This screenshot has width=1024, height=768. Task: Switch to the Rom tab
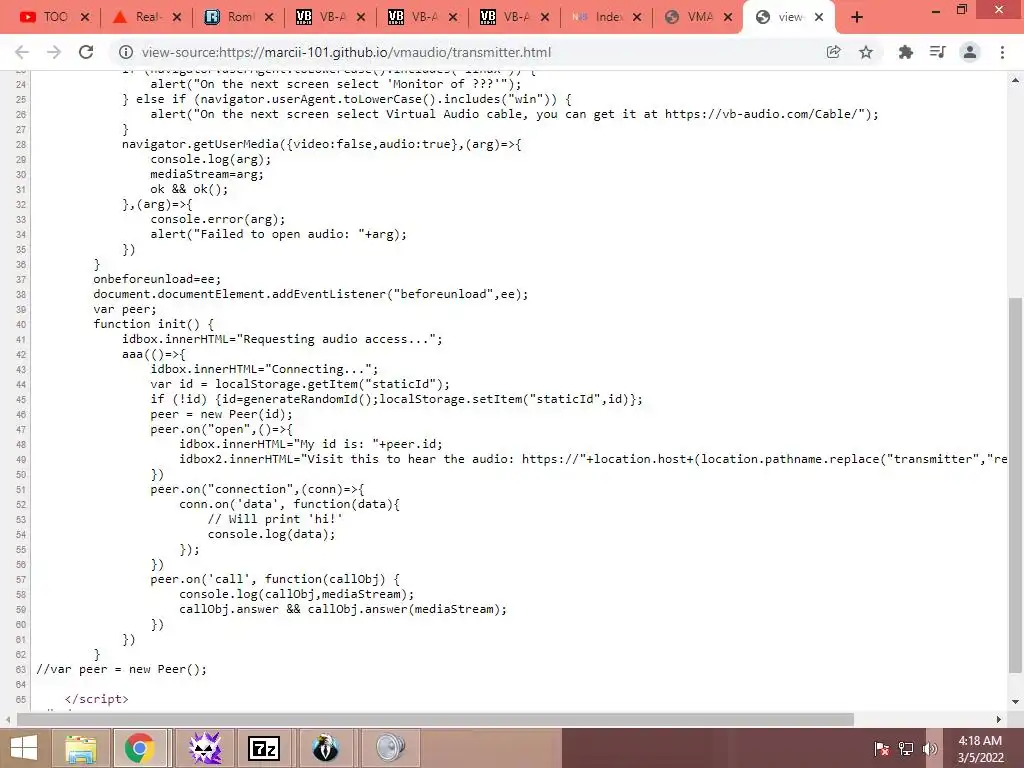coord(239,17)
